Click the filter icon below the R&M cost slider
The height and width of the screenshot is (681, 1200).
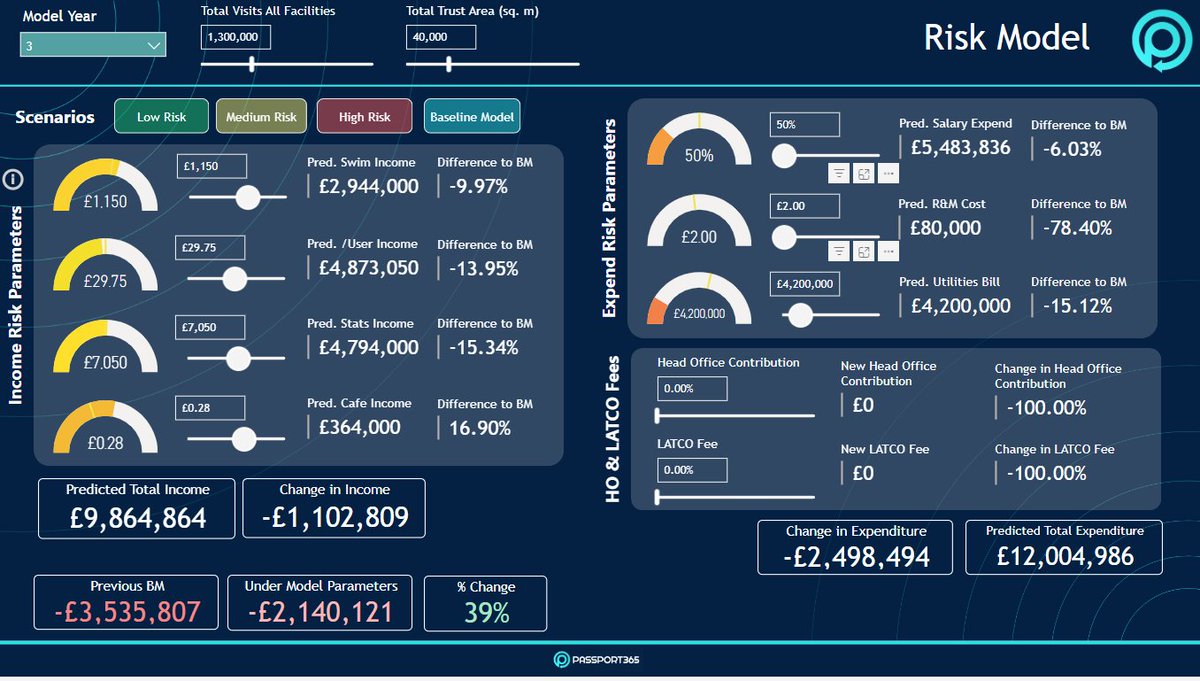point(838,251)
